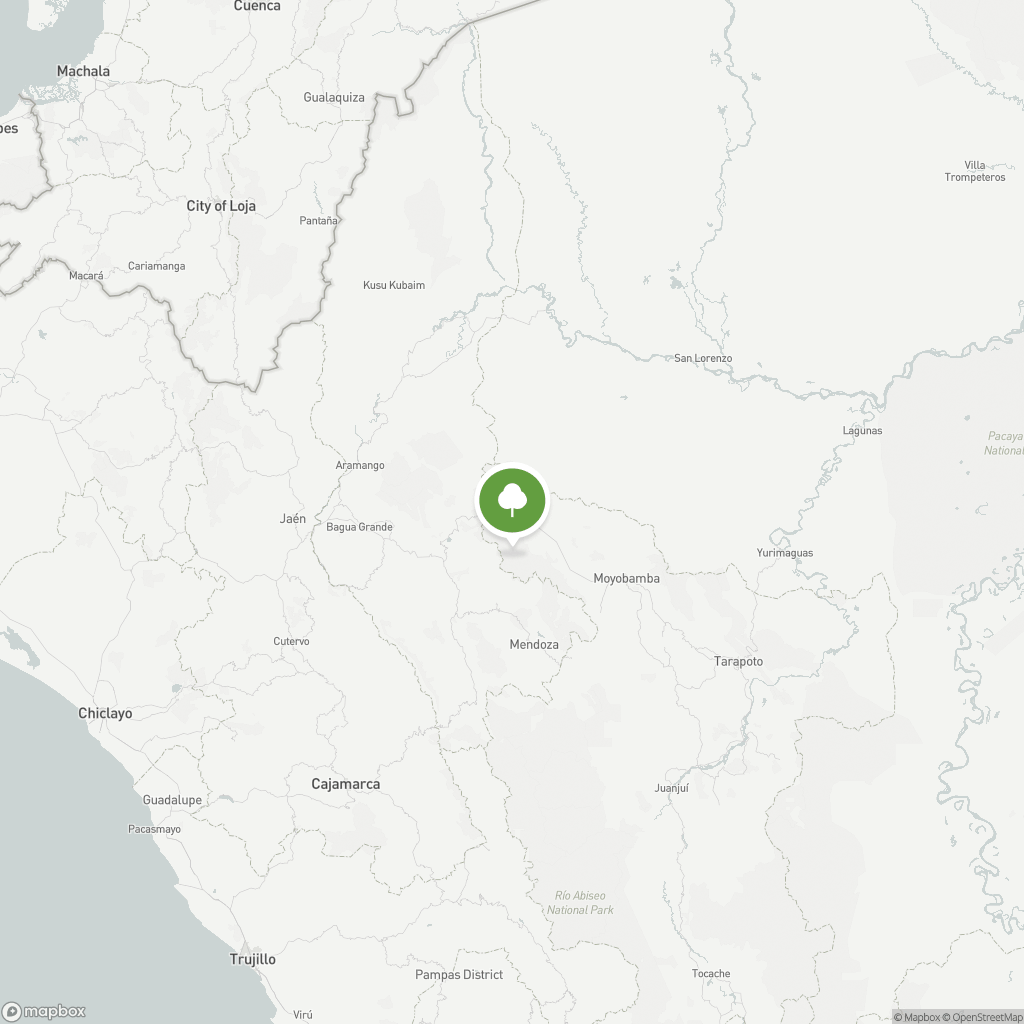Select the Jaén town label
1024x1024 pixels.
[x=293, y=519]
